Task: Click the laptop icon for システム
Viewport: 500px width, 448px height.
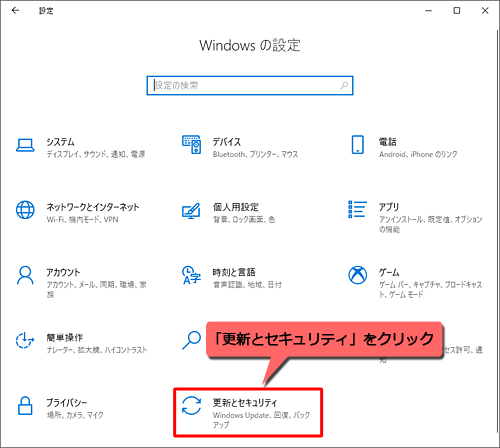Action: [25, 146]
